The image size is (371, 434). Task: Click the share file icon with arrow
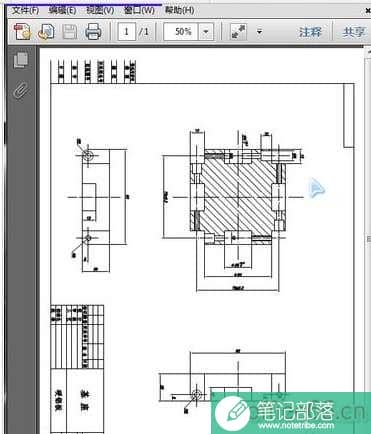click(x=46, y=32)
